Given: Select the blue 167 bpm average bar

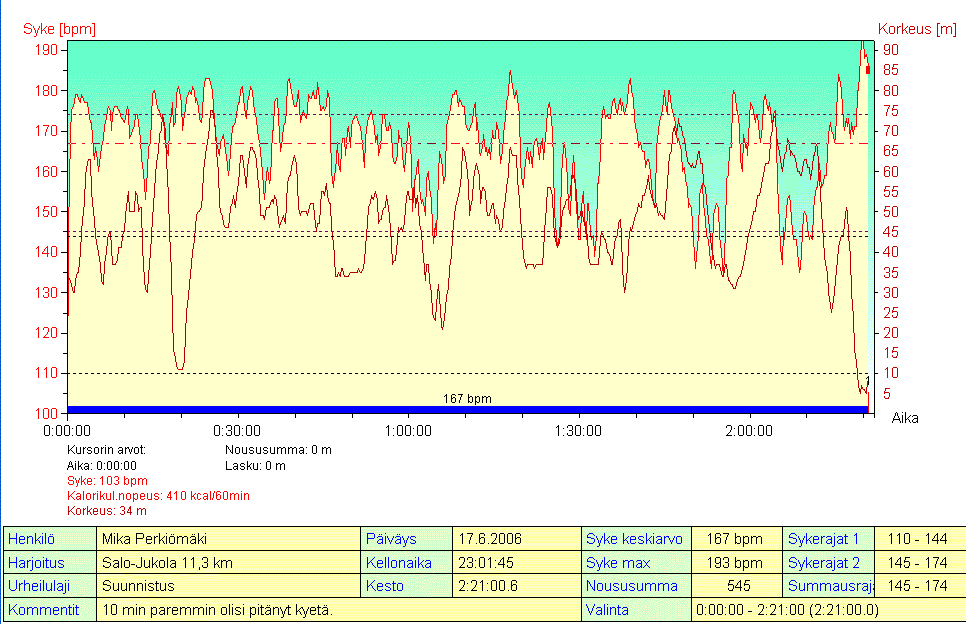Looking at the screenshot, I should click(467, 409).
